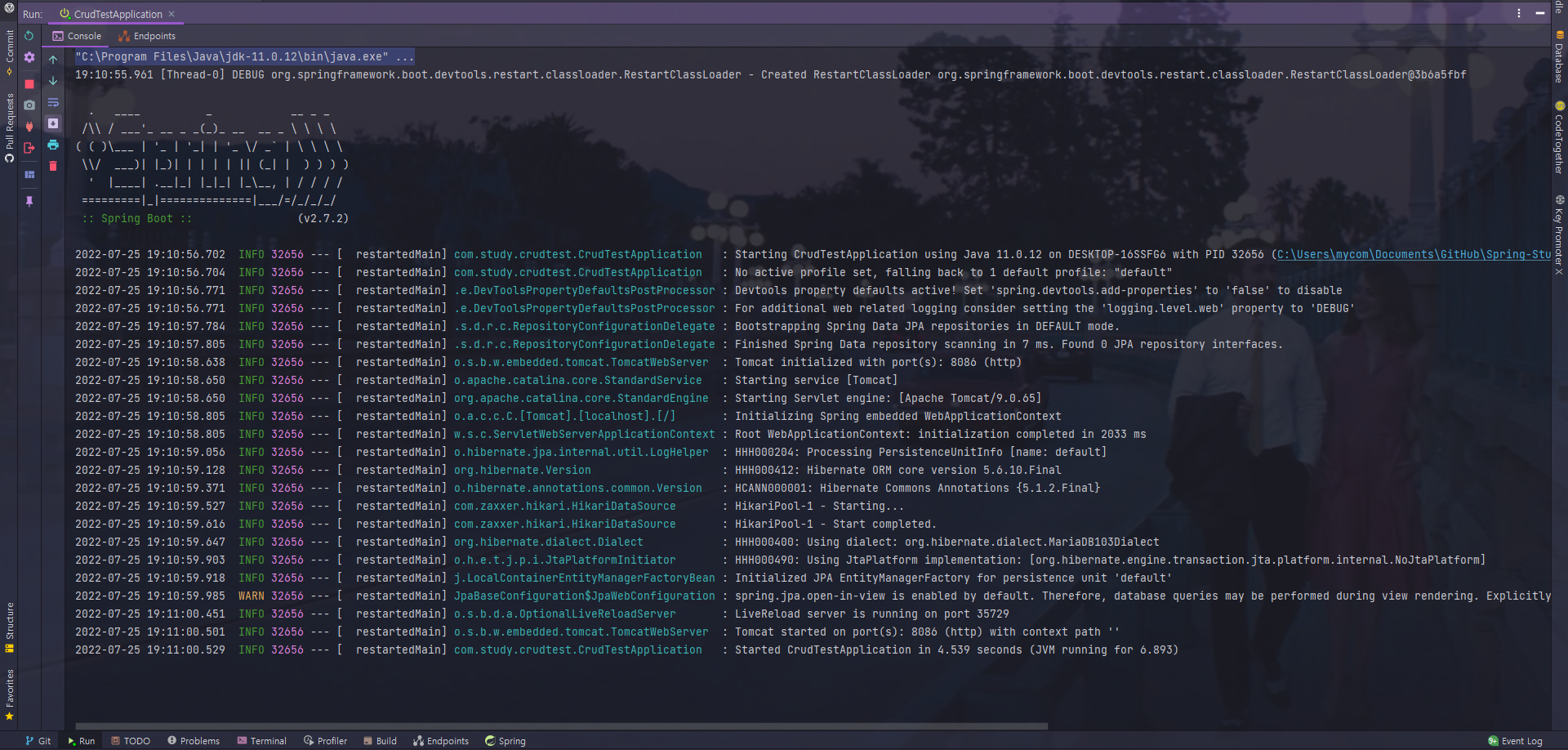The width and height of the screenshot is (1568, 750).
Task: Open the Build tool window
Action: pos(381,741)
